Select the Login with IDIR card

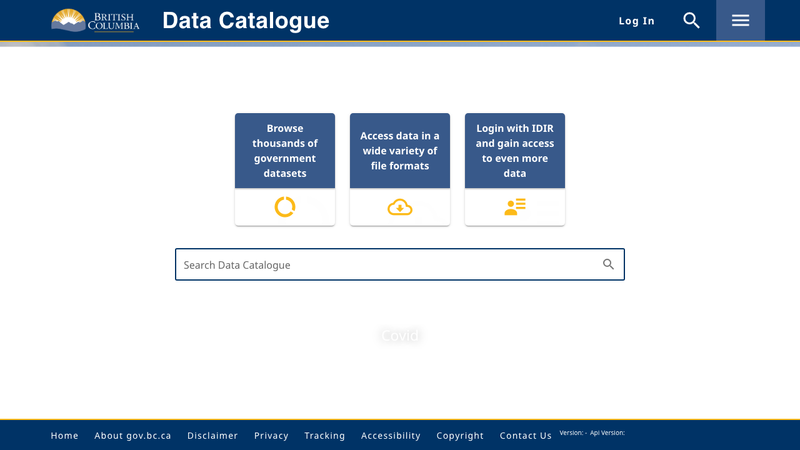tap(515, 169)
